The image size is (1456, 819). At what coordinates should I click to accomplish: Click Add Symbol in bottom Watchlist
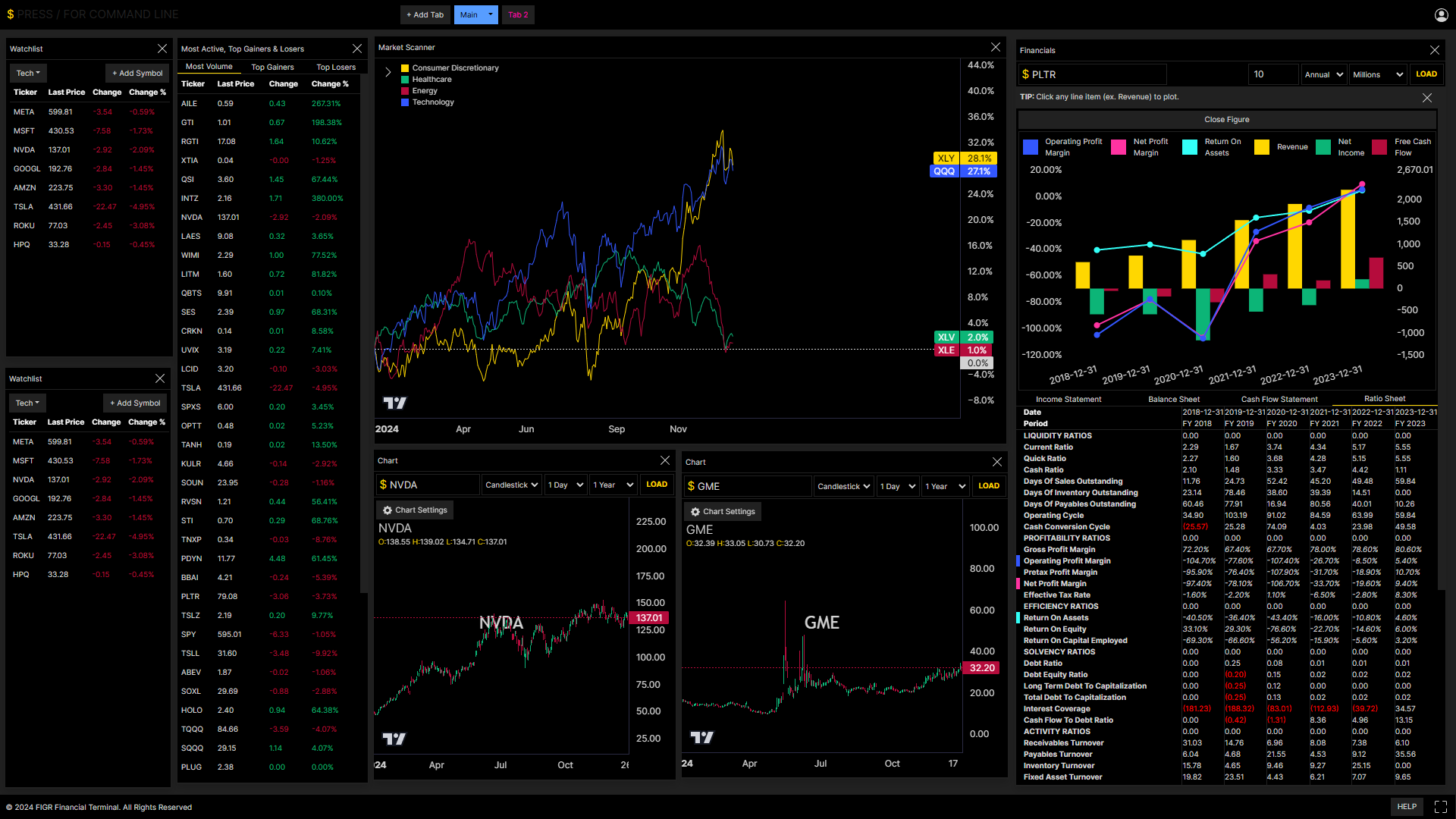click(135, 403)
